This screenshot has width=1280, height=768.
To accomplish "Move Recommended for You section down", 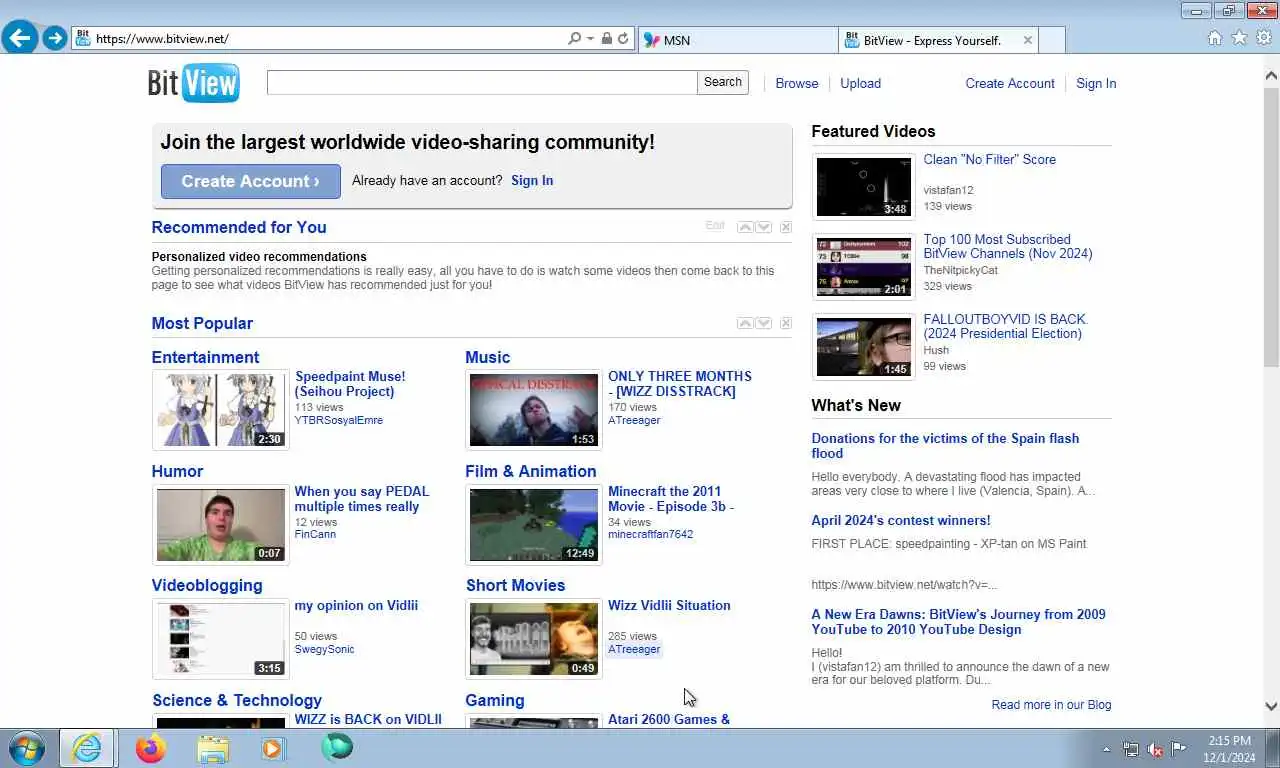I will click(764, 227).
